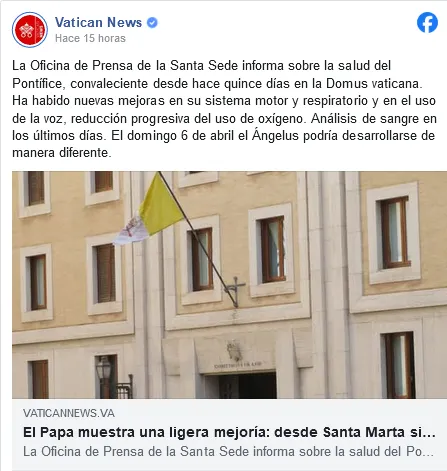
Task: Open headline "El Papa muestra una ligera mejoría"
Action: (x=229, y=432)
